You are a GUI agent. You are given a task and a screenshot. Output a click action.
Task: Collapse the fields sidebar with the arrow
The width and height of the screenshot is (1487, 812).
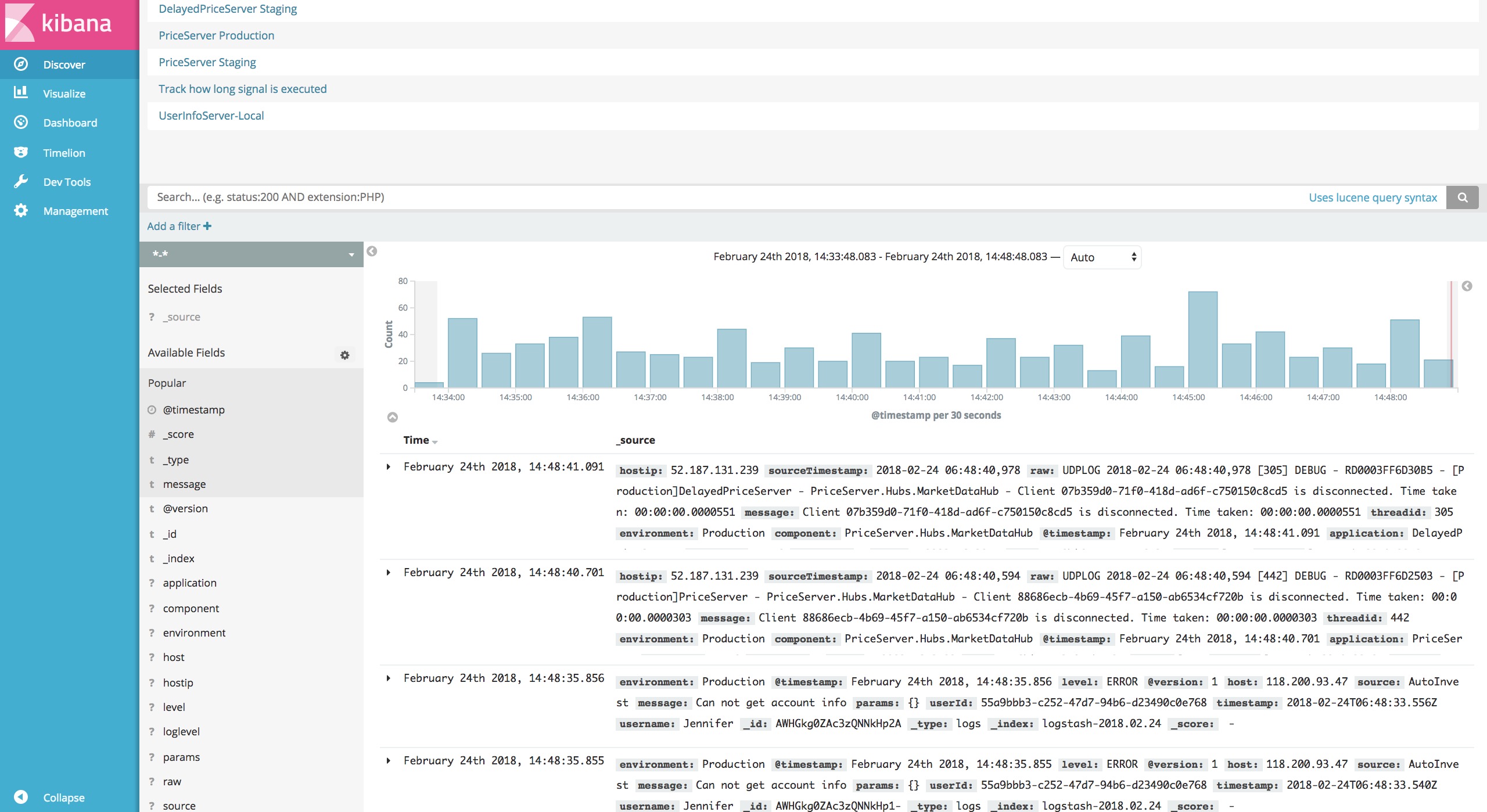[x=372, y=251]
